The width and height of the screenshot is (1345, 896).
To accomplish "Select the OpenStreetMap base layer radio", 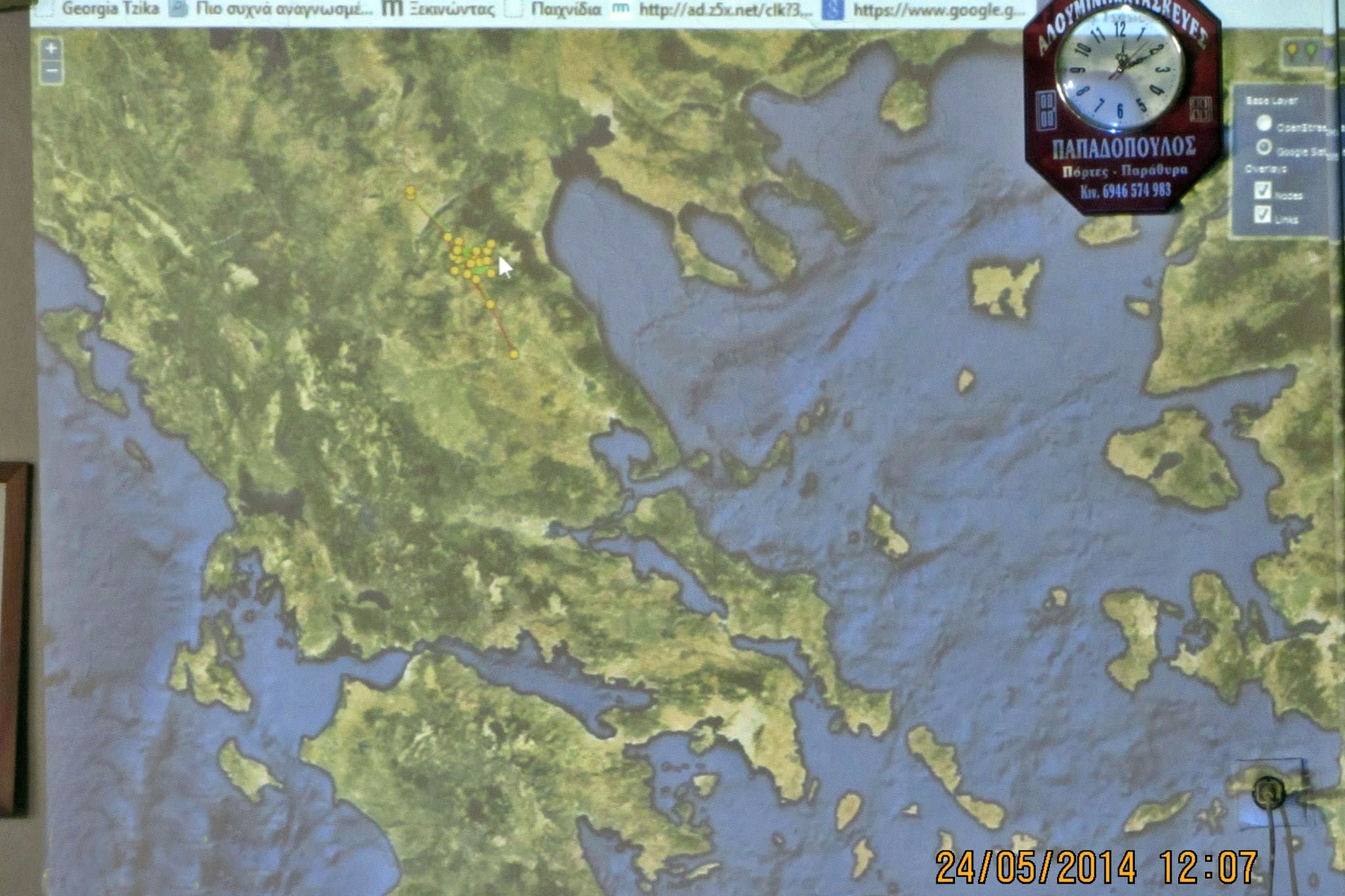I will pyautogui.click(x=1264, y=123).
